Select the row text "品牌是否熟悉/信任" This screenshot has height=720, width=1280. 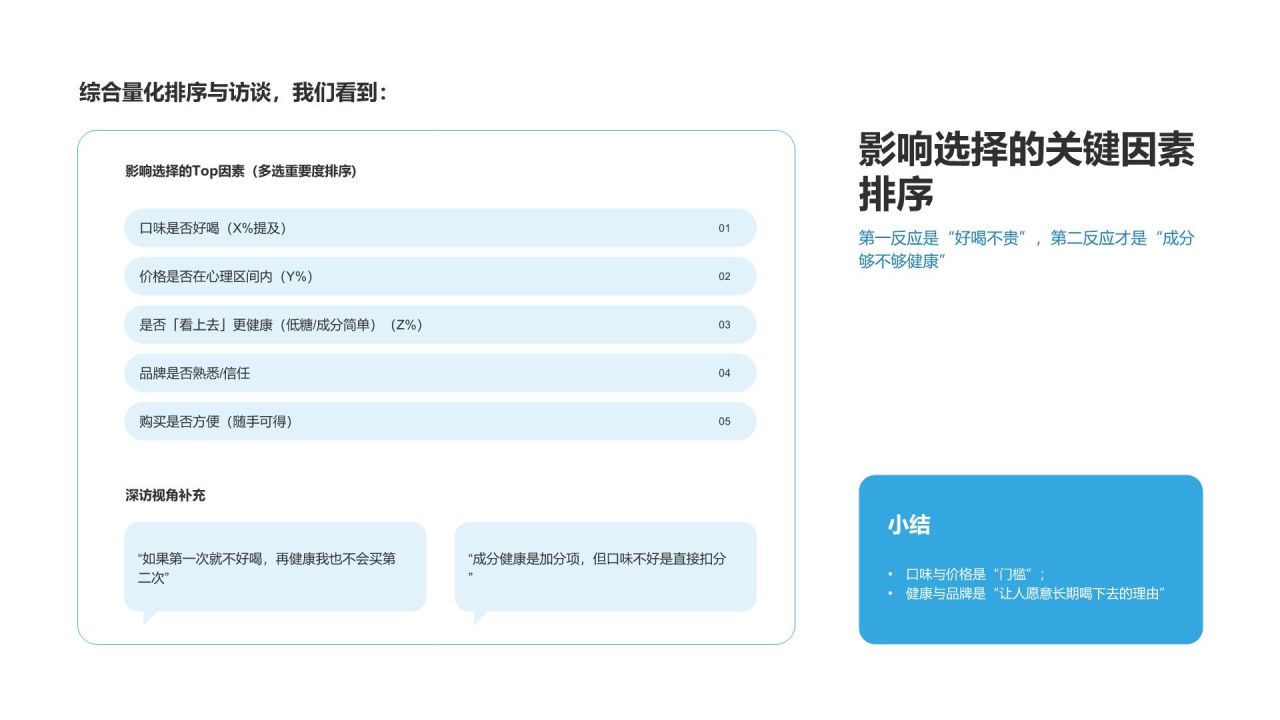tap(195, 373)
